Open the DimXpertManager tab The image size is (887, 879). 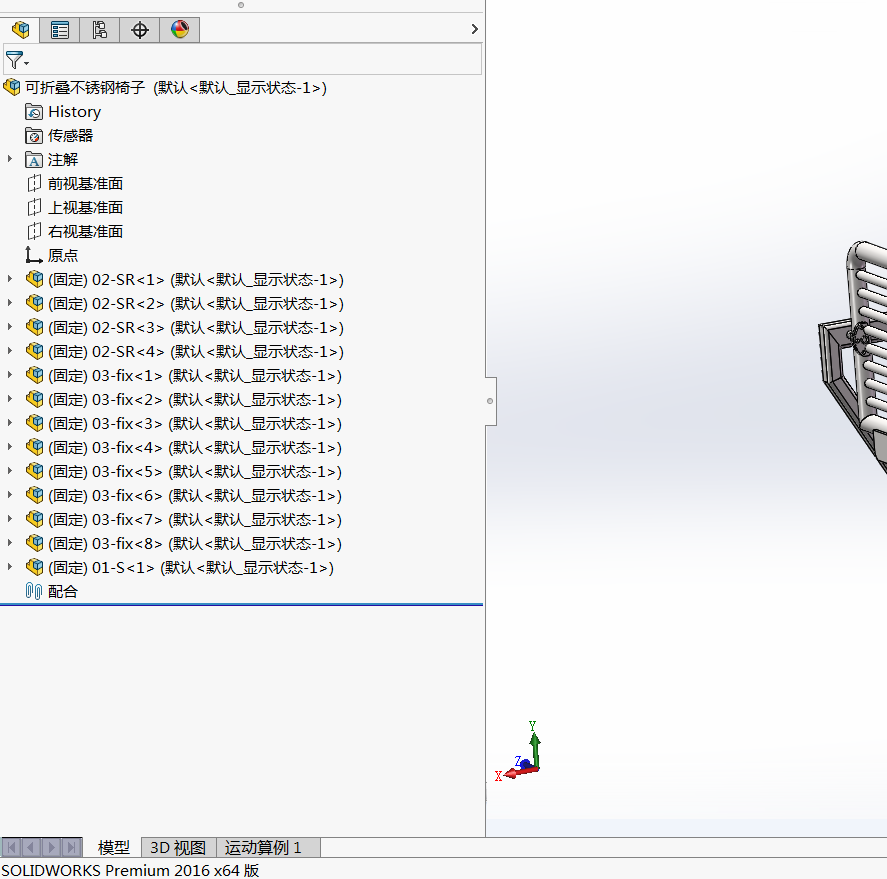[140, 29]
